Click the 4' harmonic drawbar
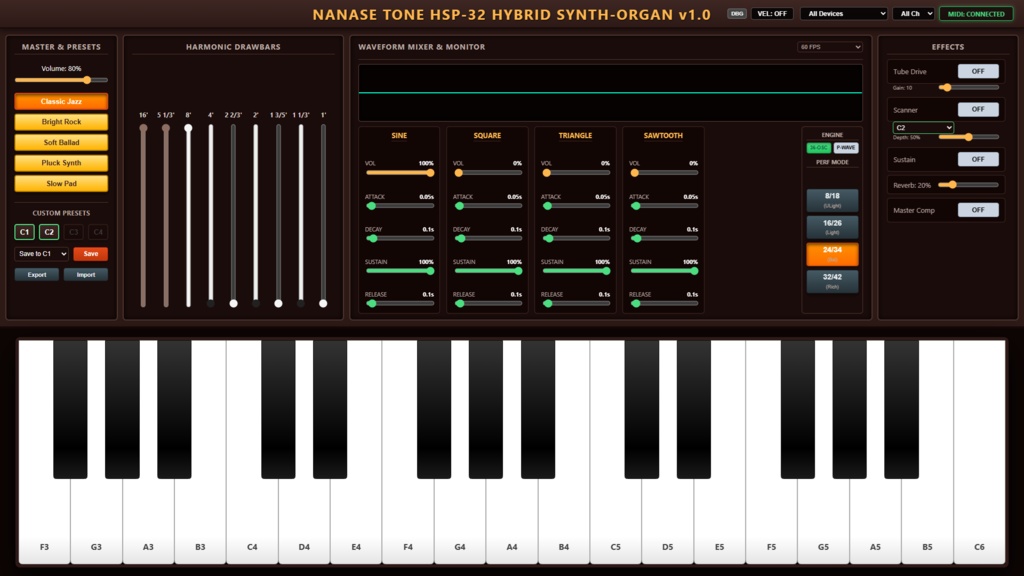Screen dimensions: 1024x576 [210, 216]
